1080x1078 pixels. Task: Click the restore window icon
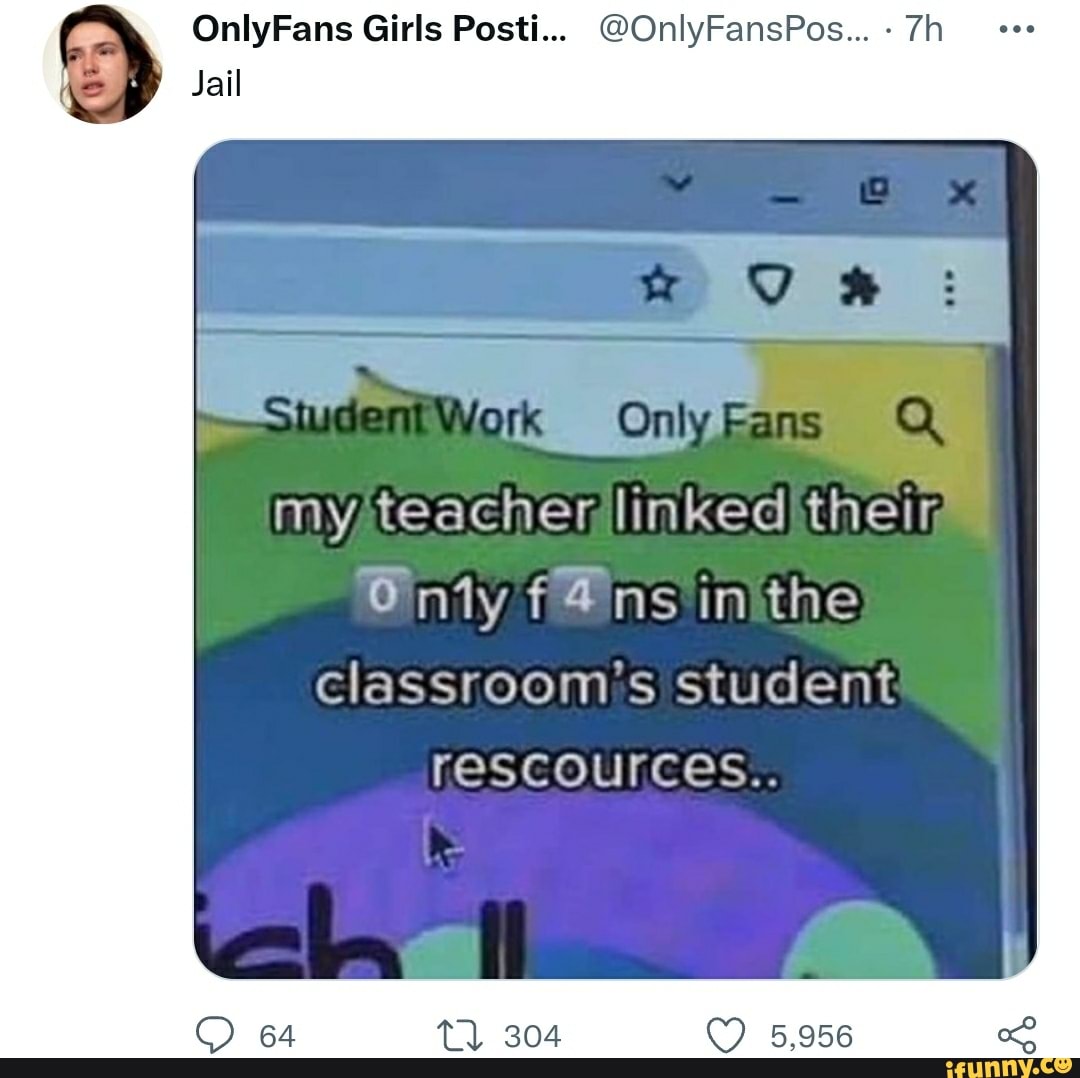coord(873,191)
